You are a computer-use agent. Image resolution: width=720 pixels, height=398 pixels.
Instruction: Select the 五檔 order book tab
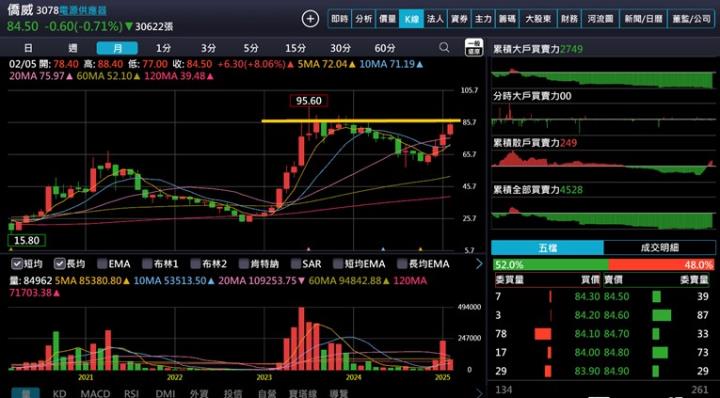547,247
